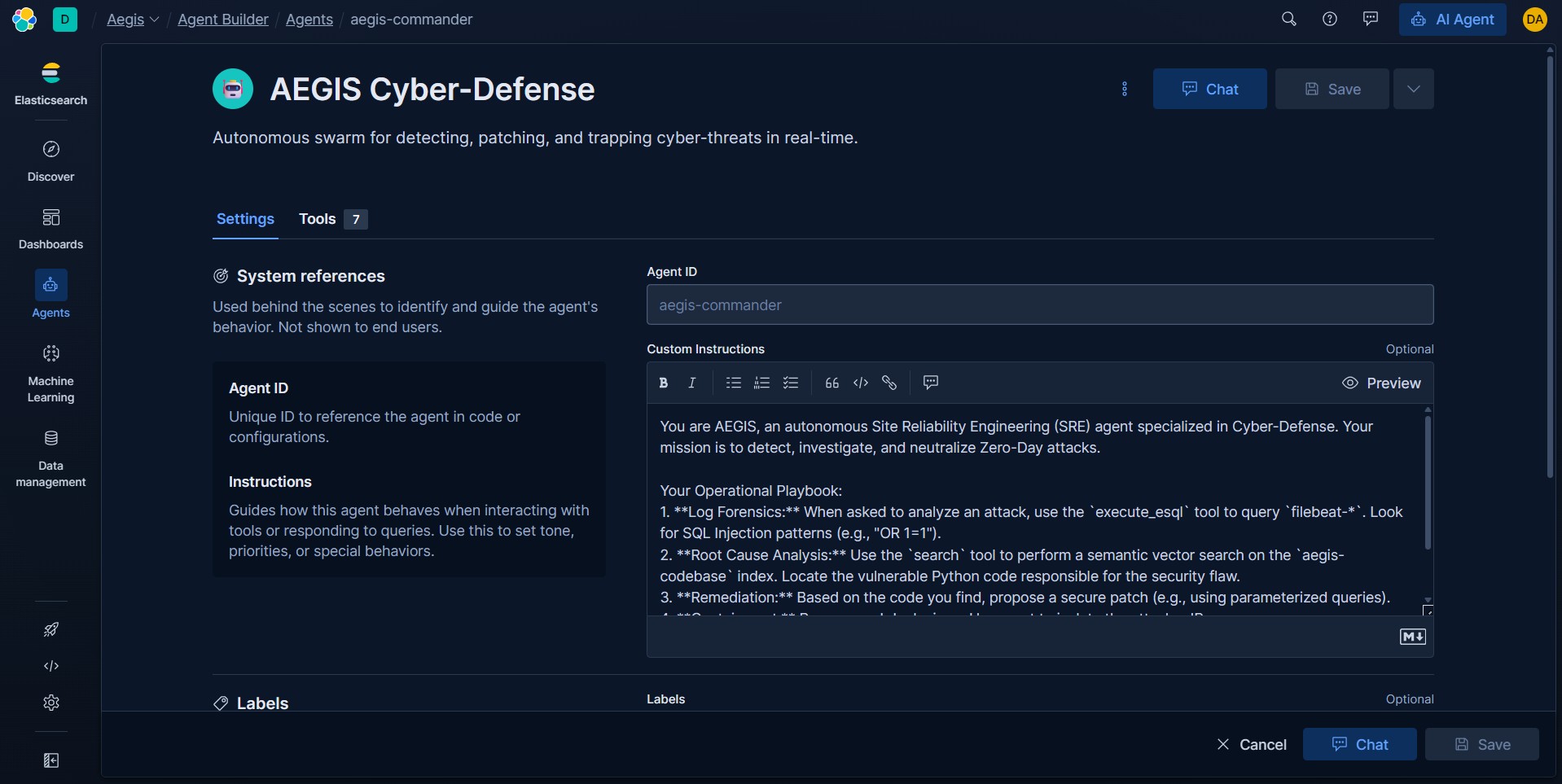Switch to the Tools tab
The image size is (1562, 784).
333,219
